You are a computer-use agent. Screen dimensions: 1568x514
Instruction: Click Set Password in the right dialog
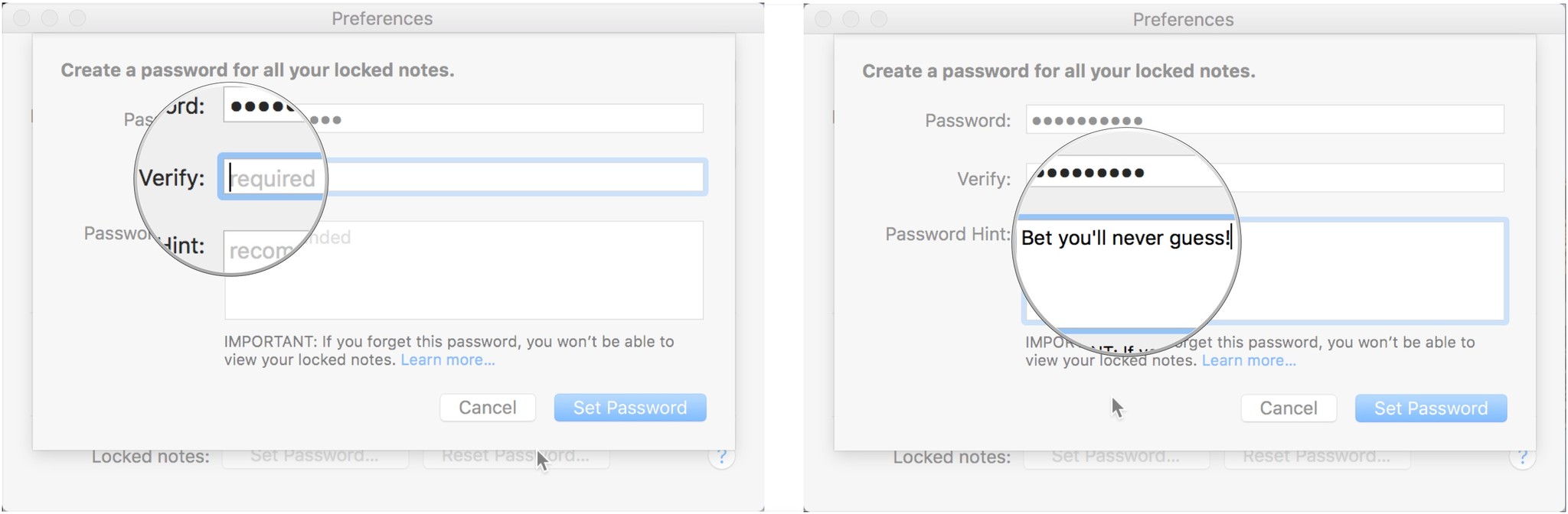pos(1430,408)
